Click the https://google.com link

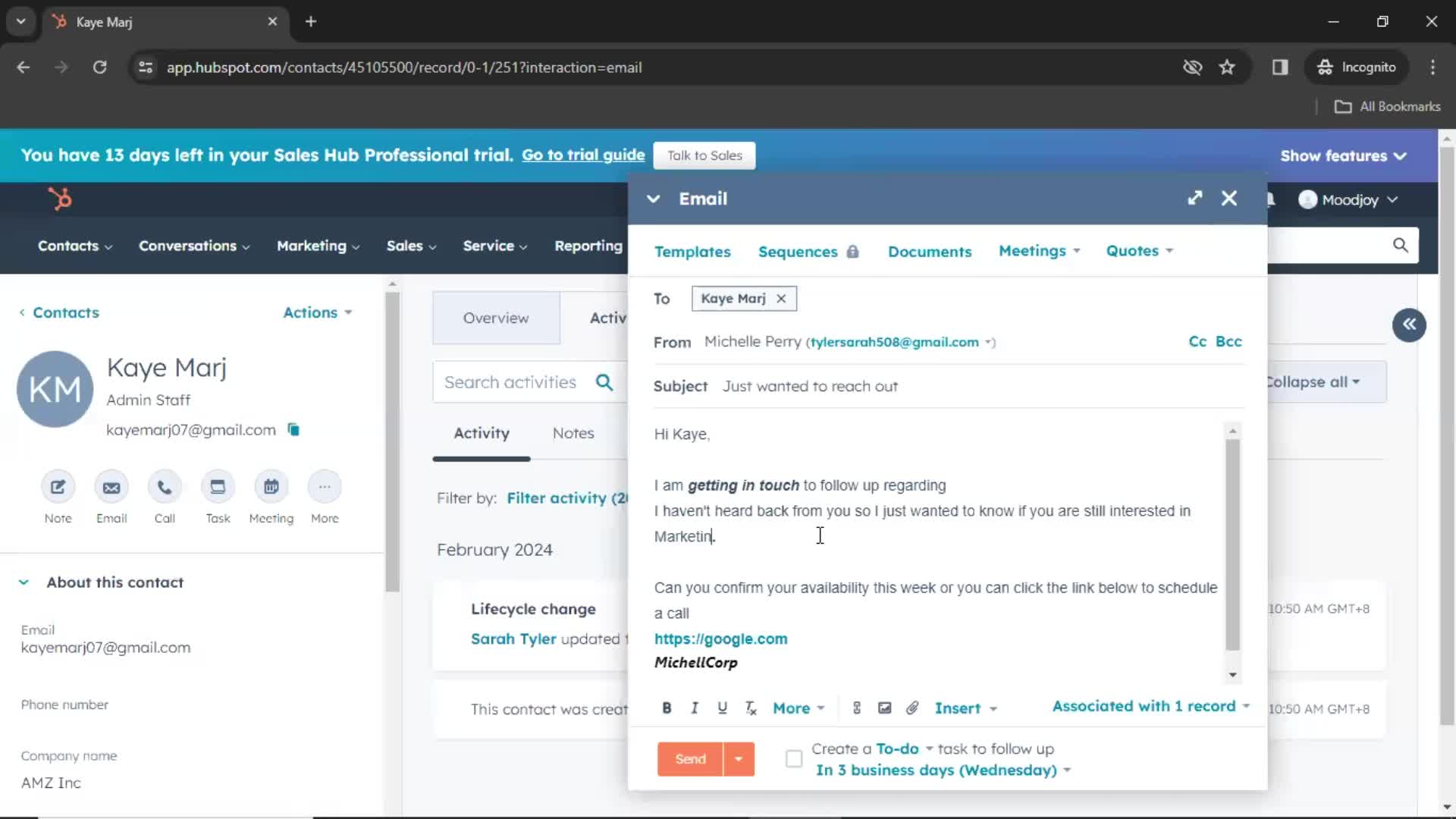[721, 638]
